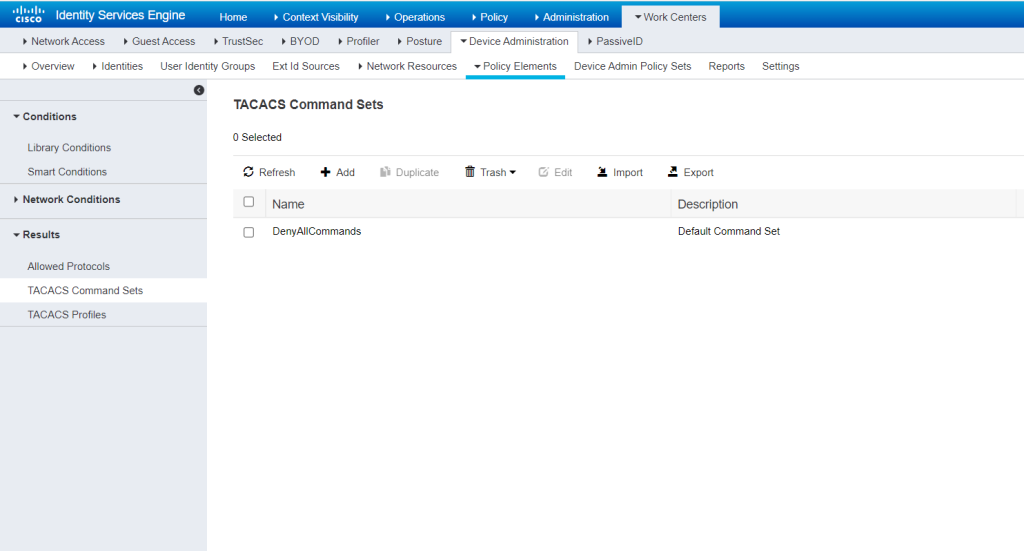Viewport: 1024px width, 551px height.
Task: Expand the Network Conditions section
Action: click(67, 199)
